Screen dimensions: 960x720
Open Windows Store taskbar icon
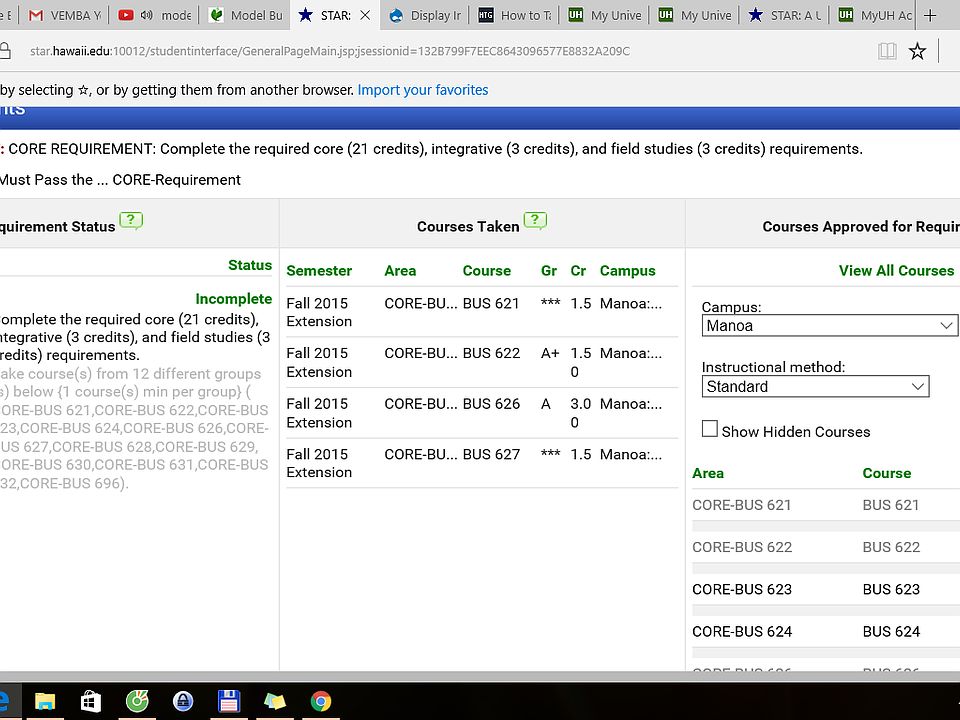point(91,701)
